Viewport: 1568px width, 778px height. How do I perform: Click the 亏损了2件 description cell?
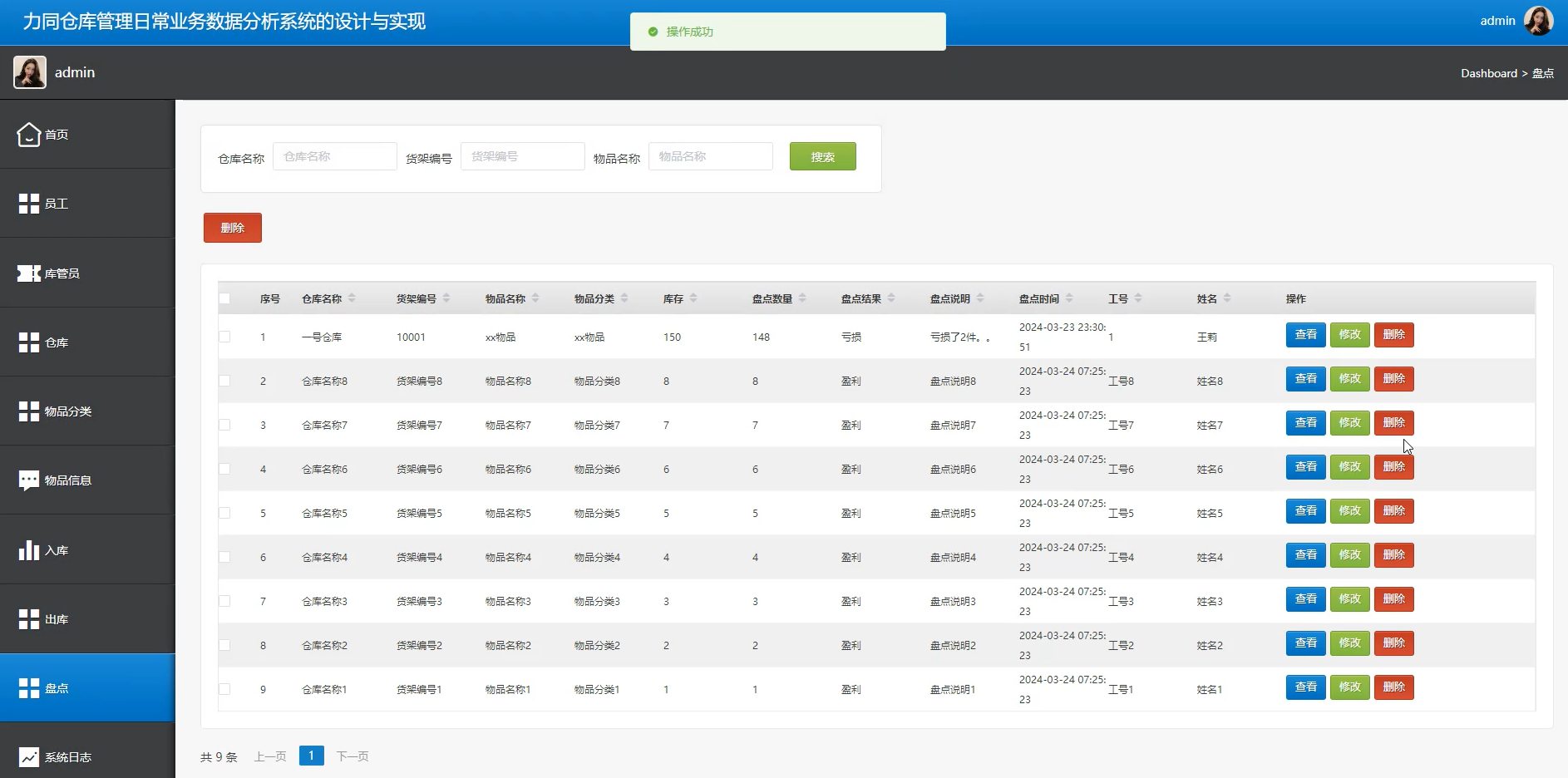pyautogui.click(x=960, y=337)
